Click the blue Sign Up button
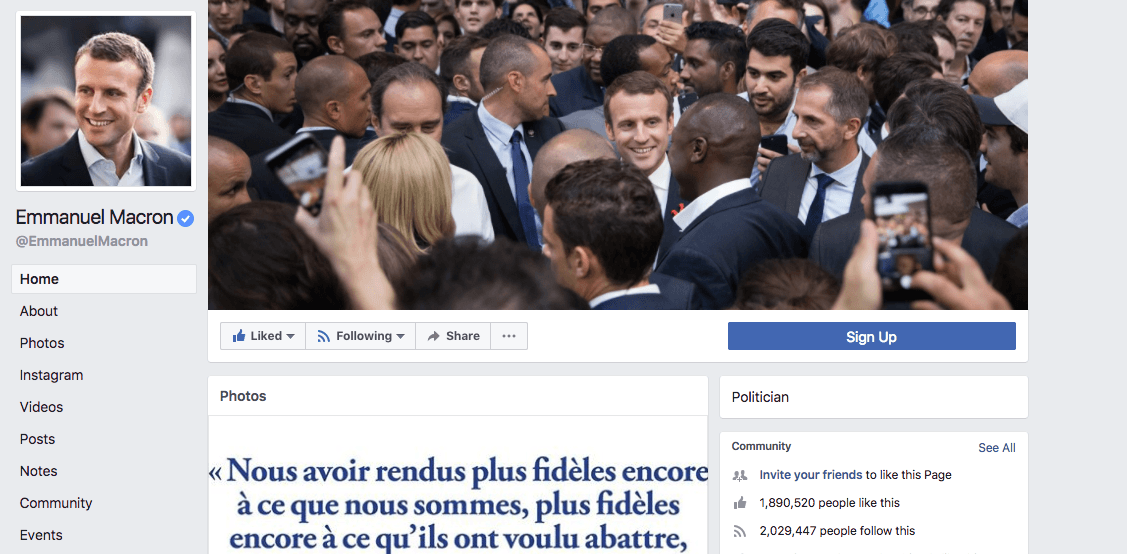Screen dimensions: 1127x554 [x=871, y=336]
